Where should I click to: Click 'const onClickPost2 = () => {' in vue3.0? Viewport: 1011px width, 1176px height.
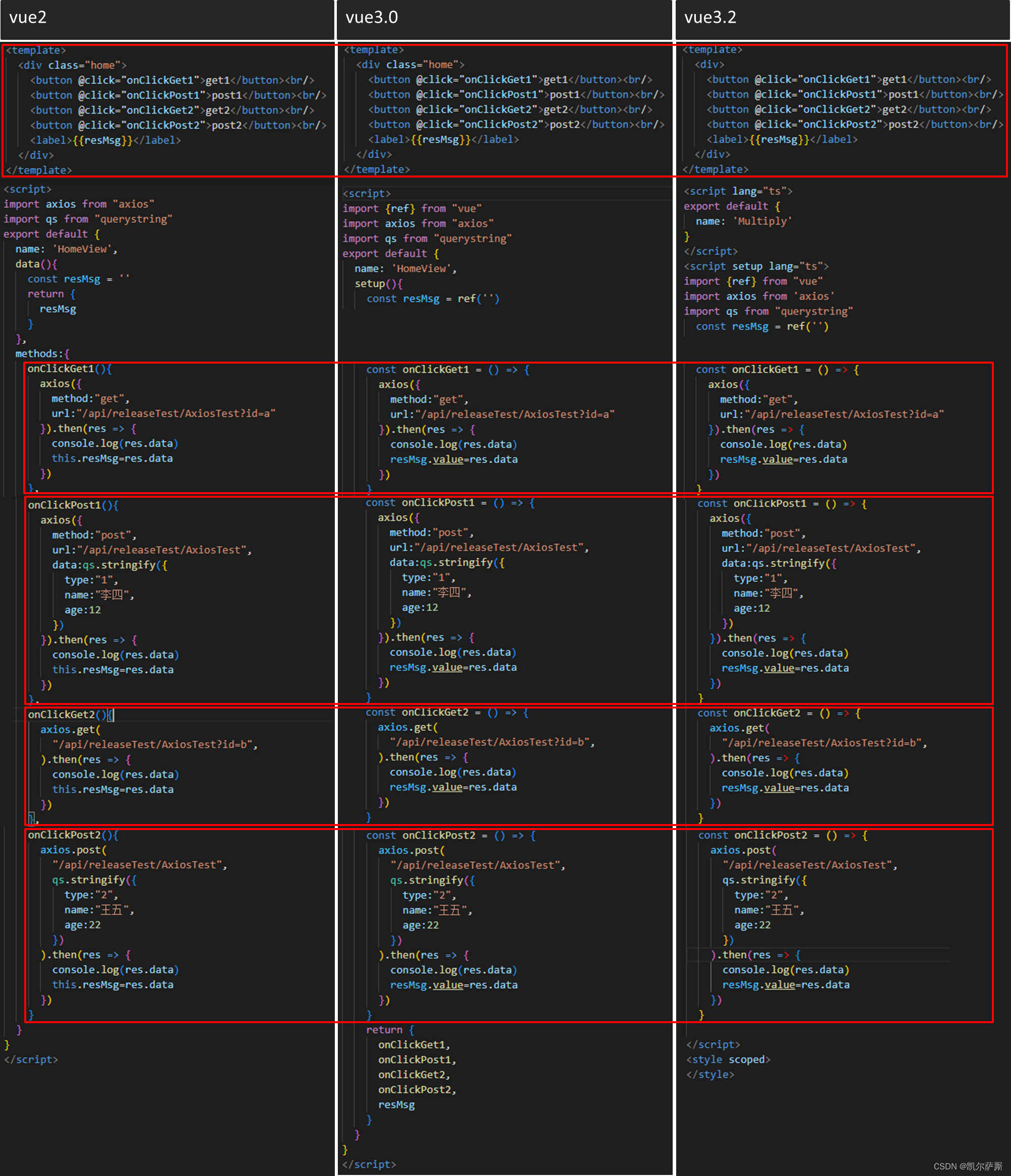[451, 836]
